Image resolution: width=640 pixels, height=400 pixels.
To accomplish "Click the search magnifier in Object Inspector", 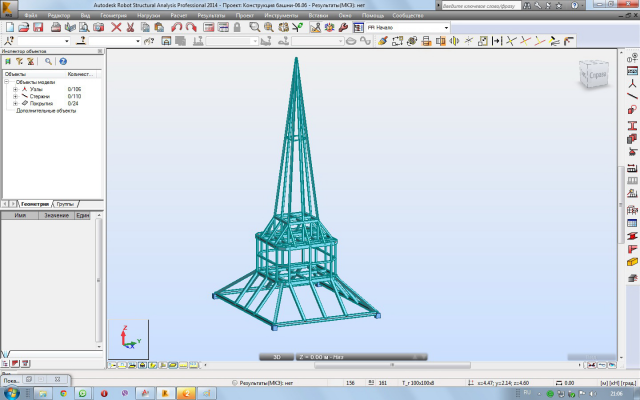I will click(x=49, y=62).
